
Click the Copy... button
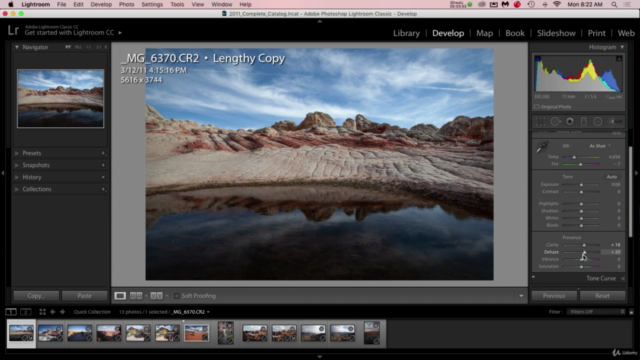[x=36, y=296]
